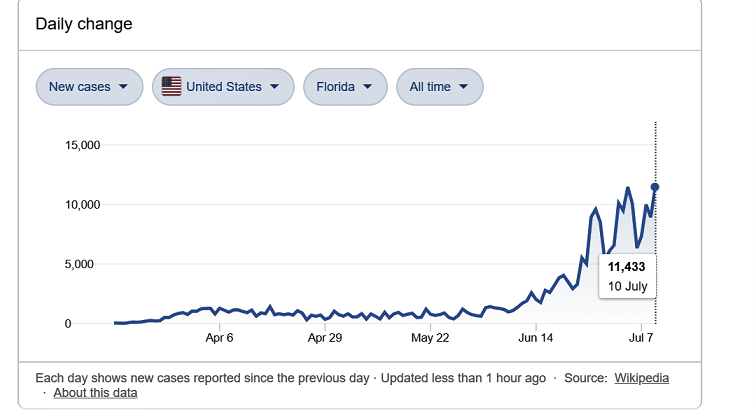Open the About this data link
Image resolution: width=754 pixels, height=411 pixels.
click(95, 393)
